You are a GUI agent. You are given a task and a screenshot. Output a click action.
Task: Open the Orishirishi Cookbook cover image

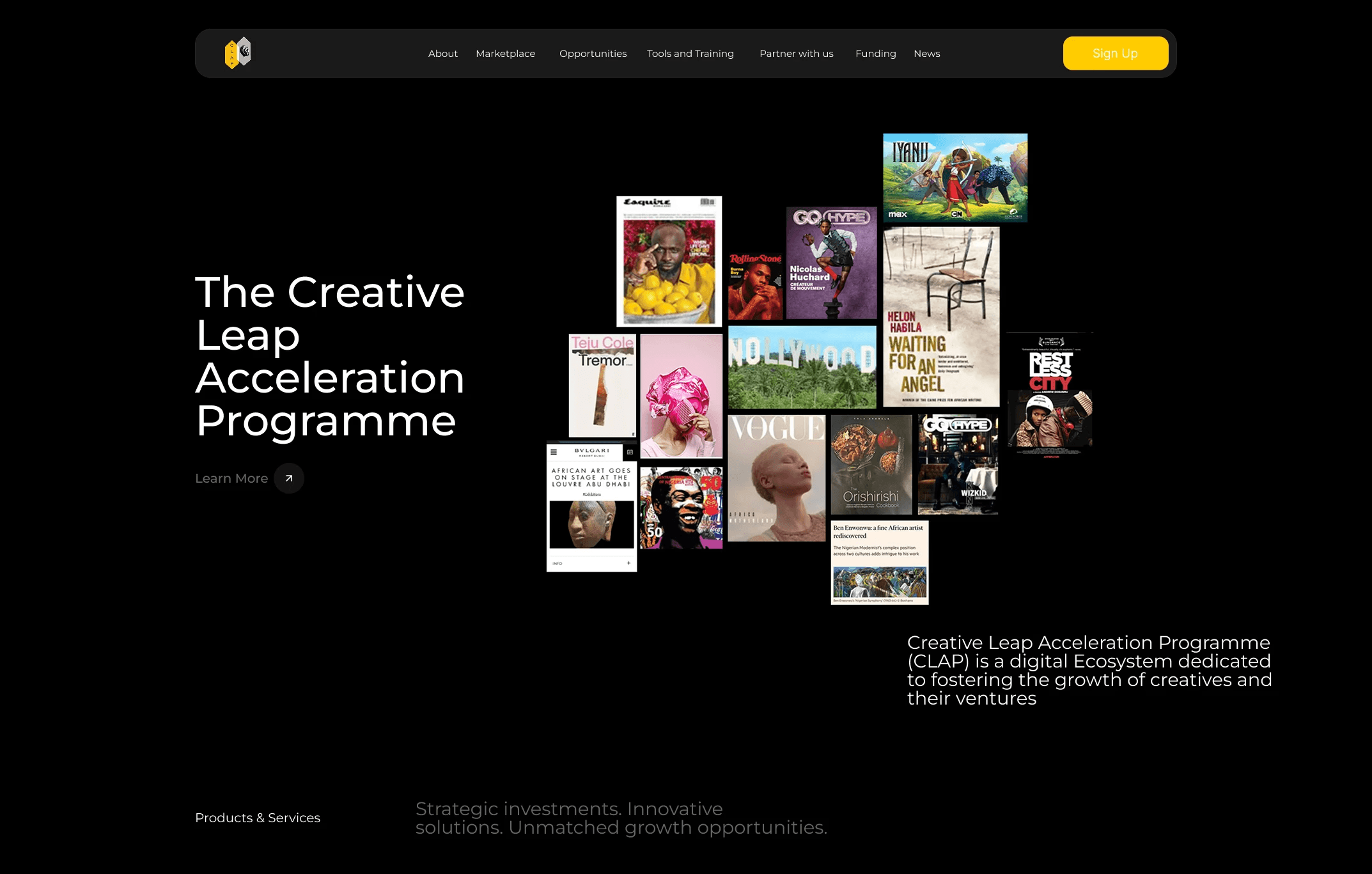pos(871,464)
